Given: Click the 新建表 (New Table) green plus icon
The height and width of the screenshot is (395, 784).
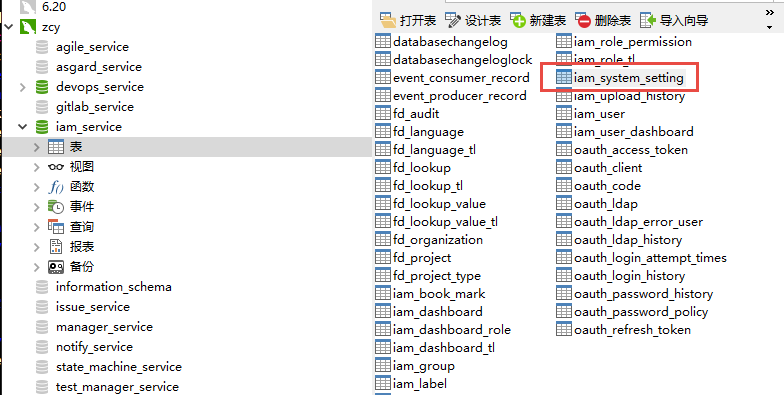Looking at the screenshot, I should (518, 20).
